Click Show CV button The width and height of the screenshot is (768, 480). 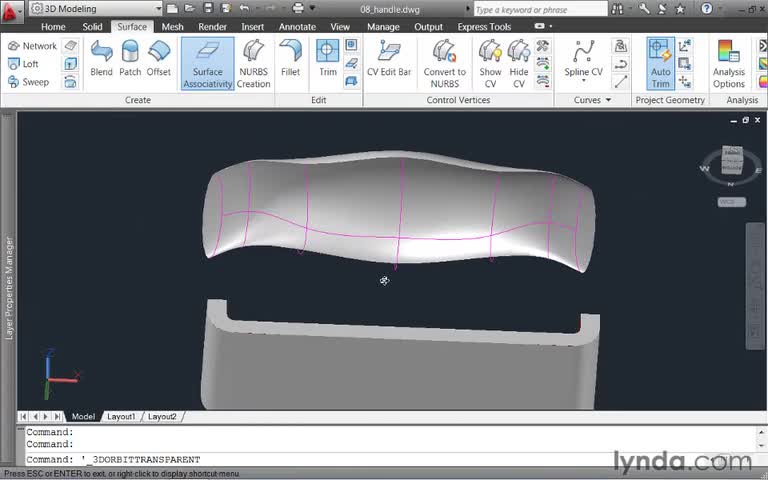tap(490, 64)
